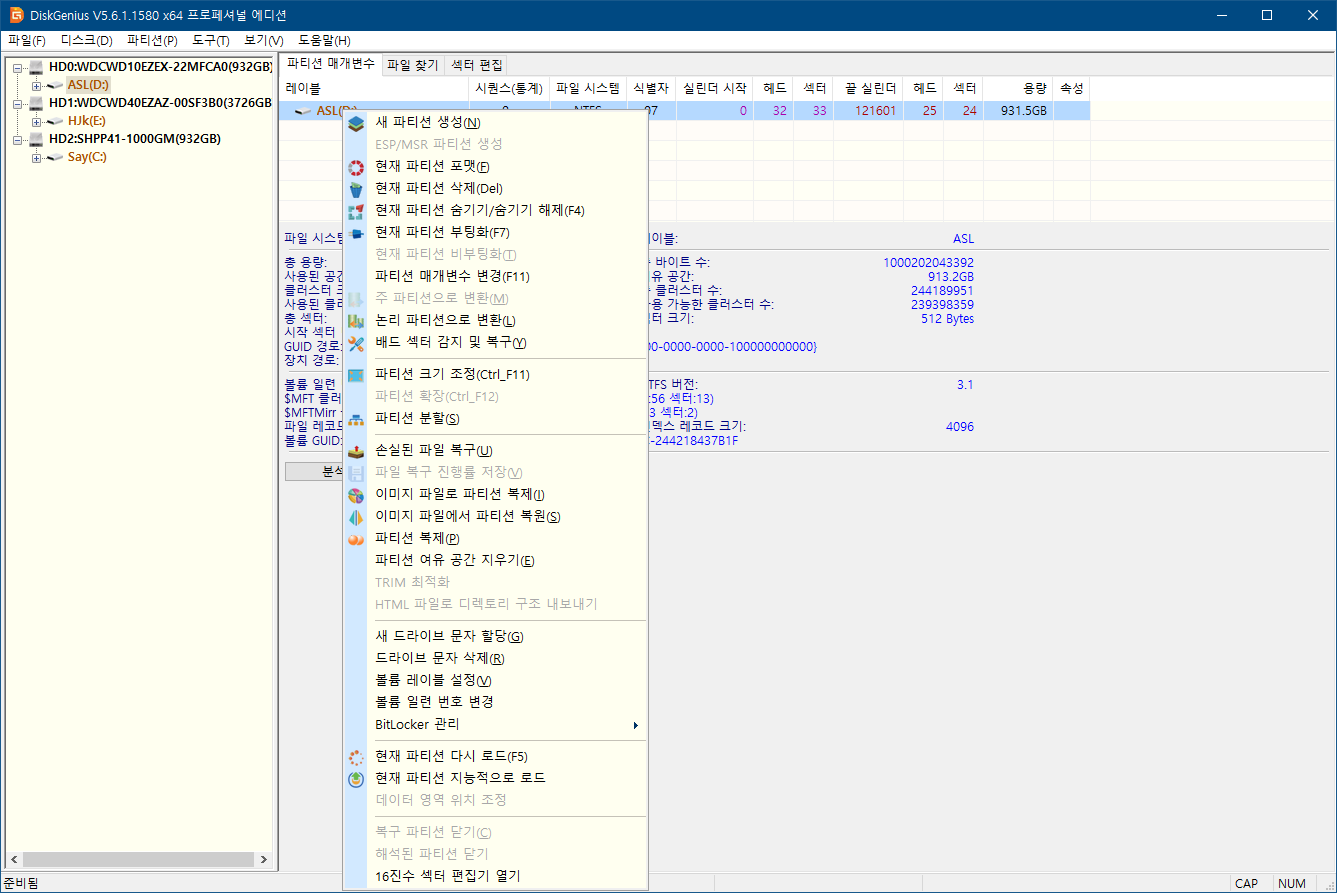Open the 보기(V) menu
The height and width of the screenshot is (893, 1337).
click(x=264, y=41)
